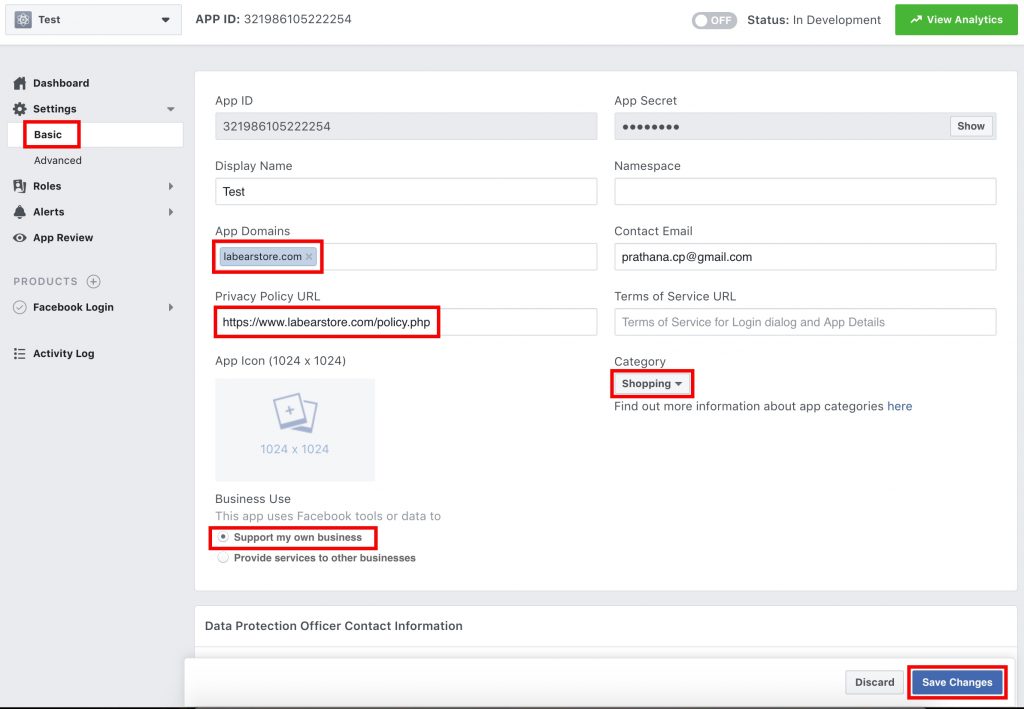
Task: Open the Shopping category dropdown
Action: (x=652, y=383)
